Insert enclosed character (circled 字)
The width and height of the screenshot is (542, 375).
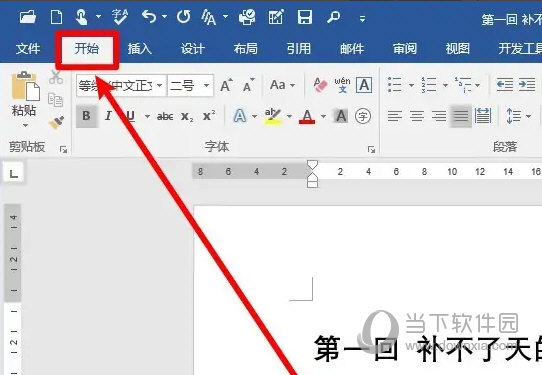363,116
